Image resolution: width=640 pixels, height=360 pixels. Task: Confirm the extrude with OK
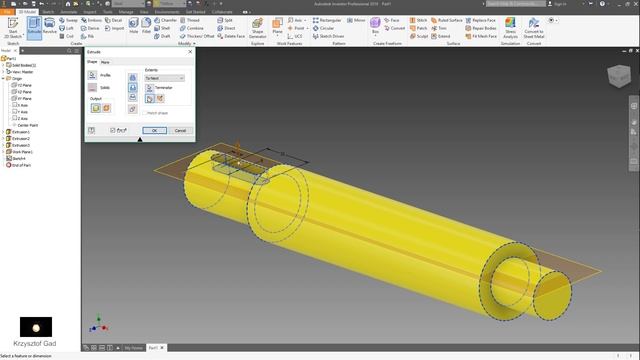pos(154,130)
